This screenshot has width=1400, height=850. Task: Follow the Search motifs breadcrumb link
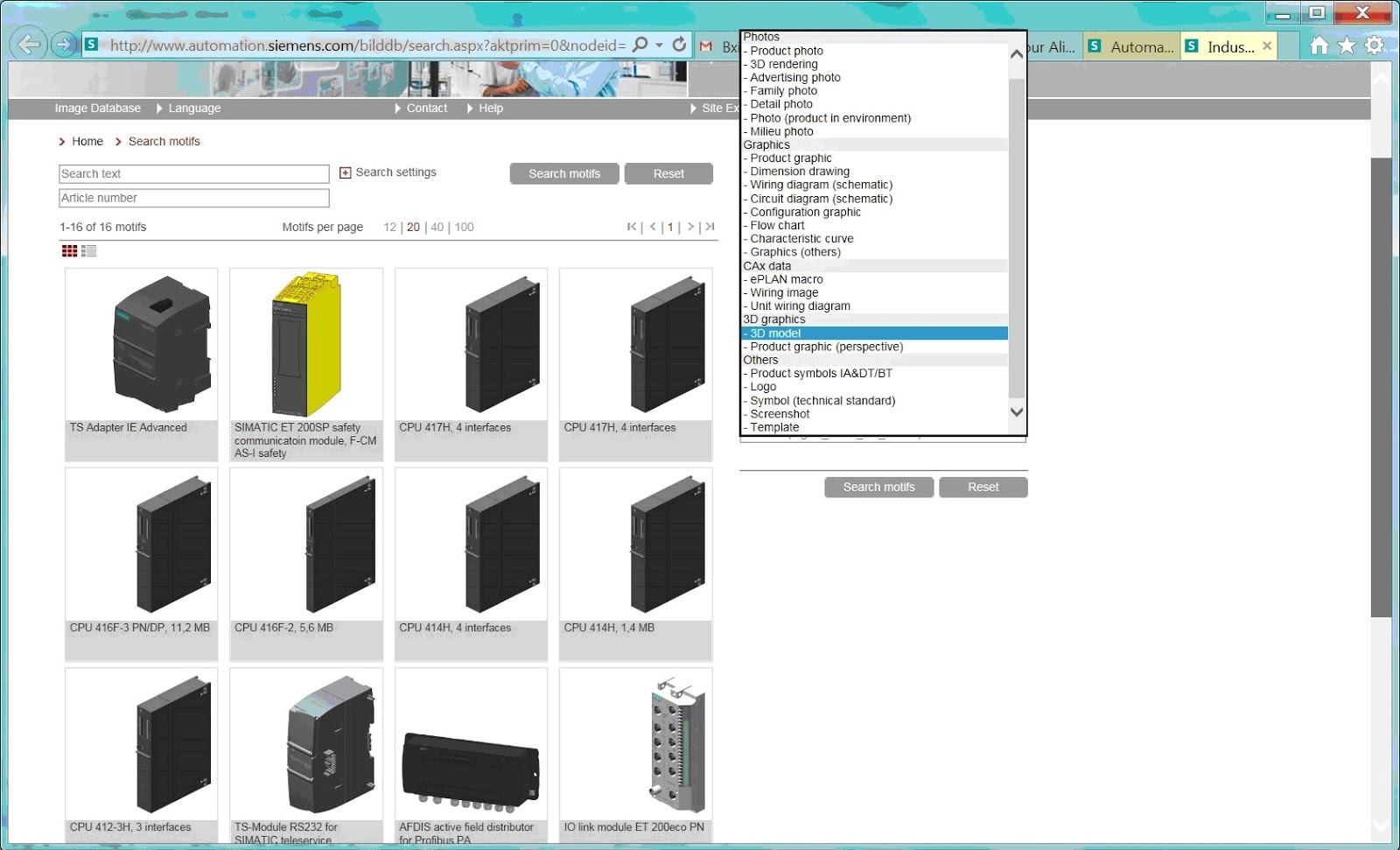click(x=164, y=141)
